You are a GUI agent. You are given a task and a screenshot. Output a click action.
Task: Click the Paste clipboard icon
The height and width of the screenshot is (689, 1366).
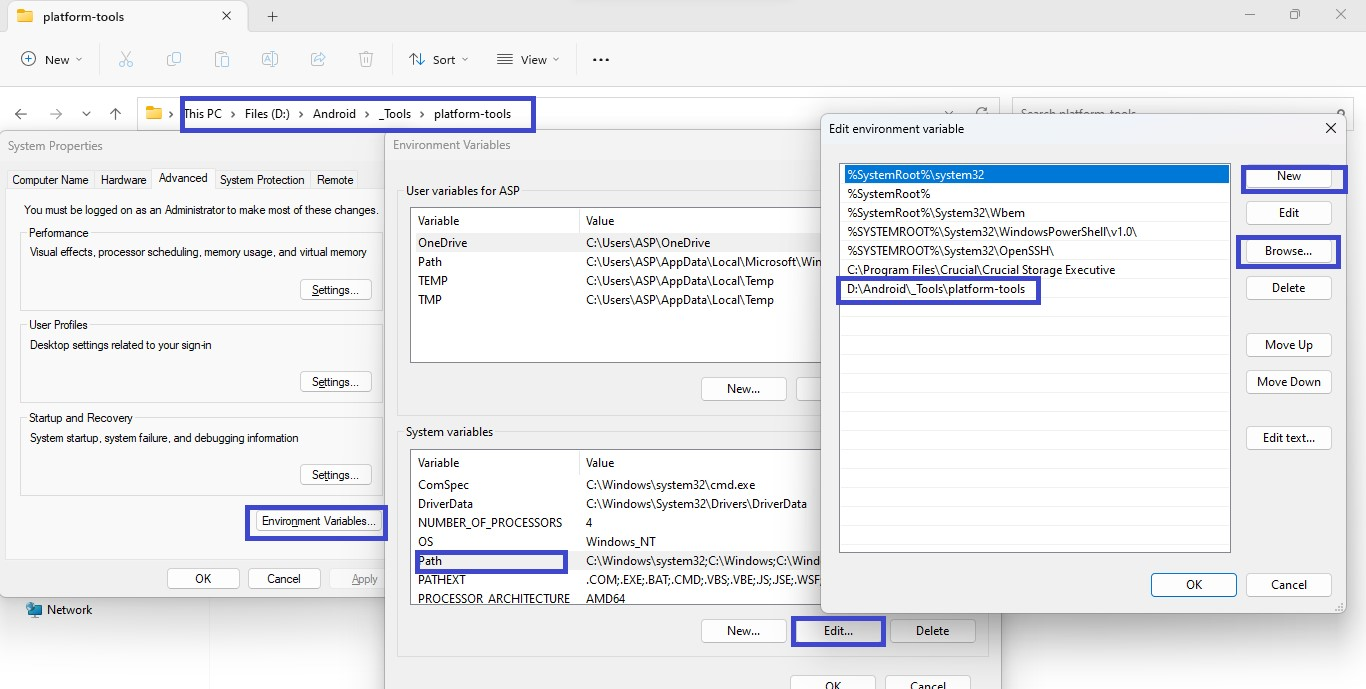(x=222, y=60)
